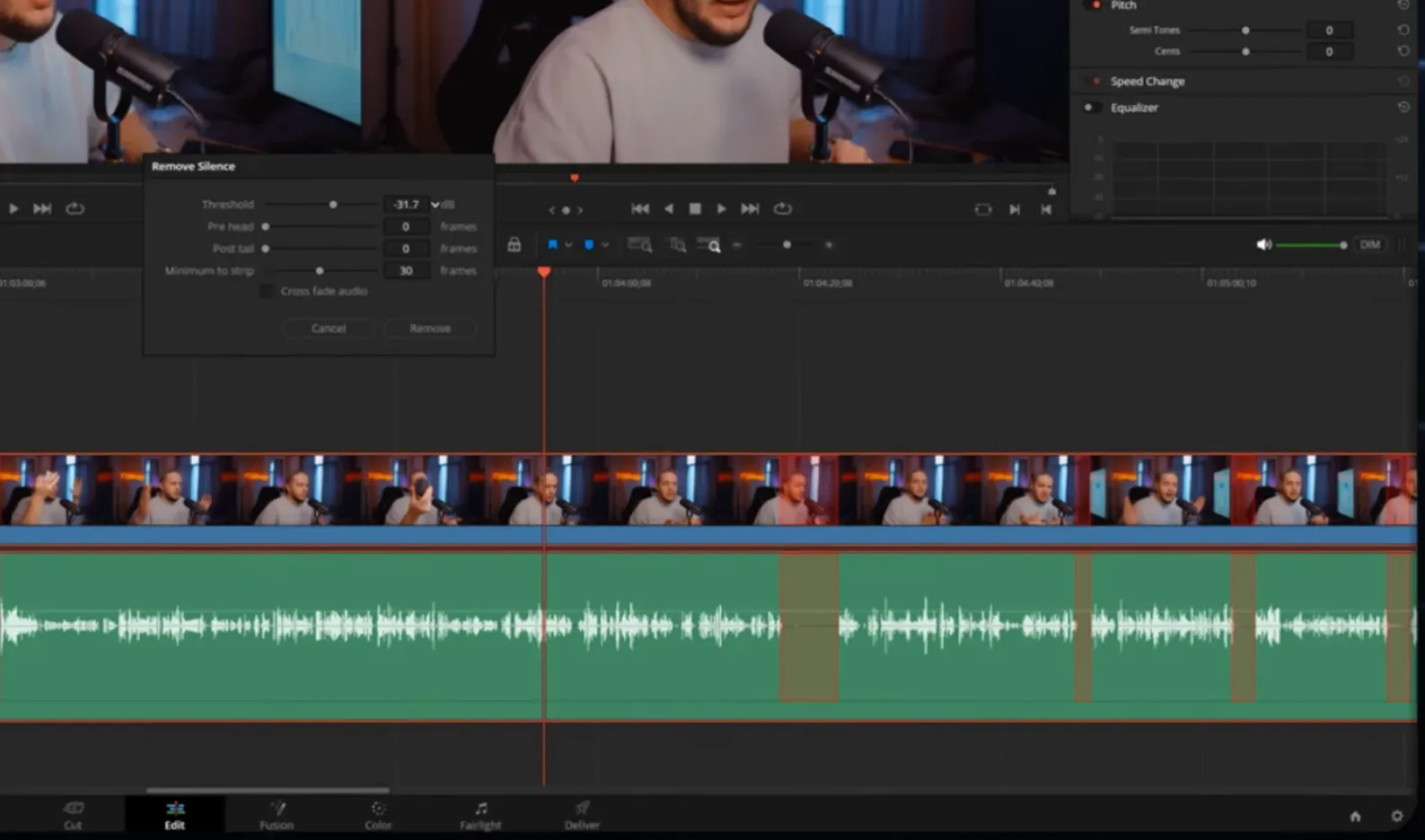Switch to the Deliver page
The width and height of the screenshot is (1425, 840).
(x=582, y=816)
